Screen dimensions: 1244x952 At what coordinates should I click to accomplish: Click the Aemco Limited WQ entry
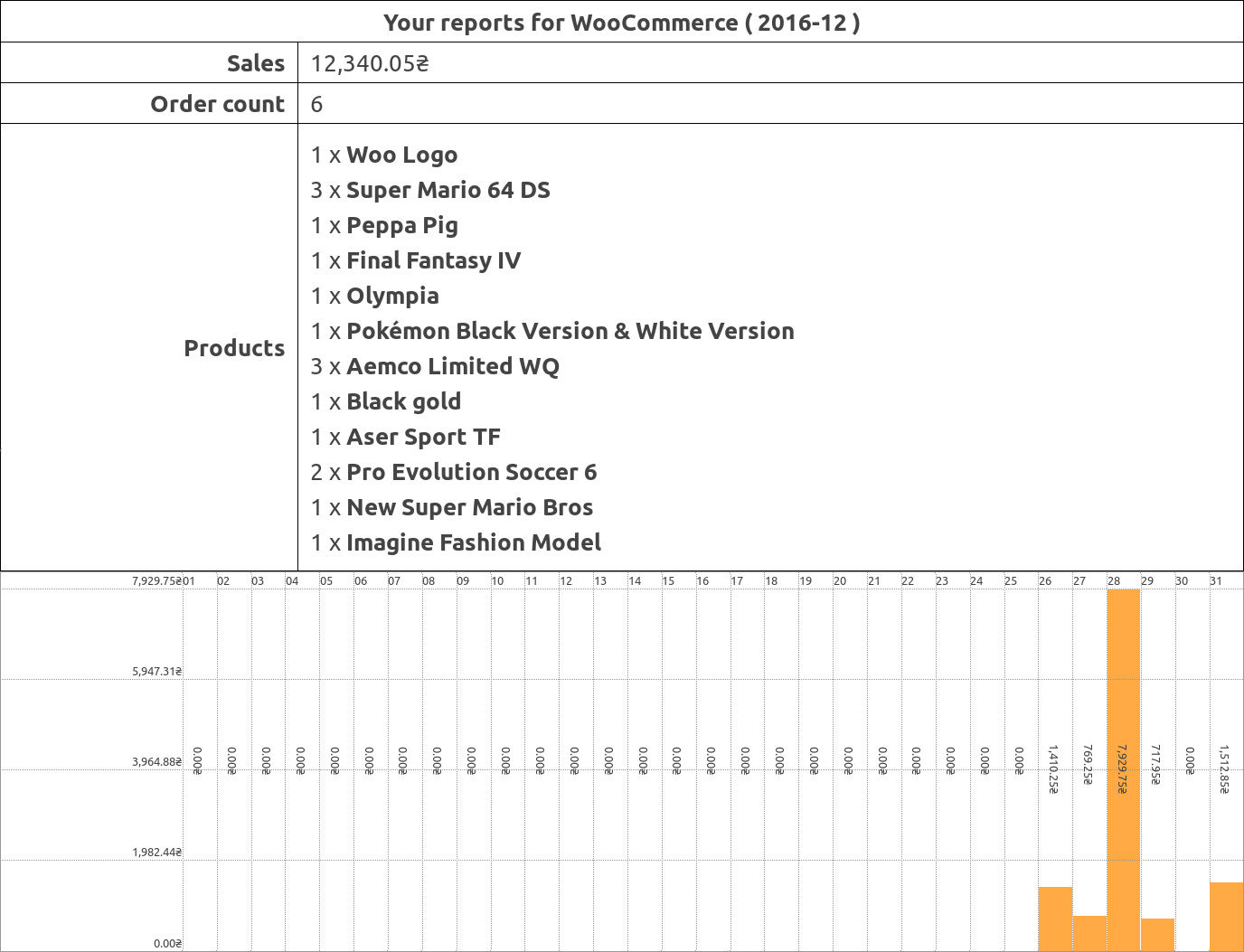tap(435, 366)
